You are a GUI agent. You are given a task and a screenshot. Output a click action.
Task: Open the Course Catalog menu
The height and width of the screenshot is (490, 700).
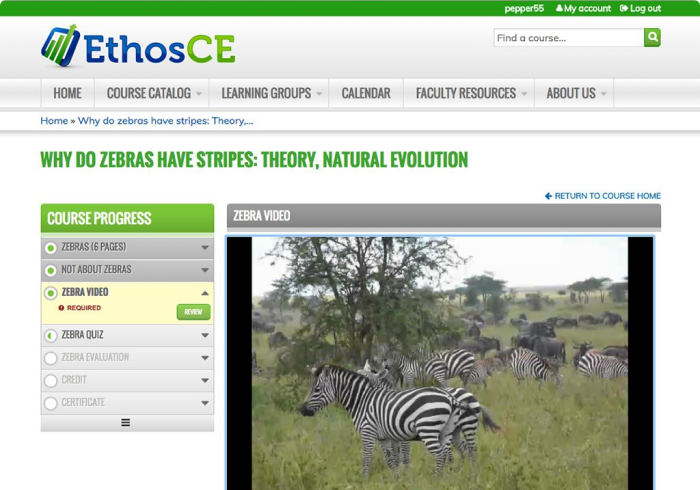click(149, 93)
